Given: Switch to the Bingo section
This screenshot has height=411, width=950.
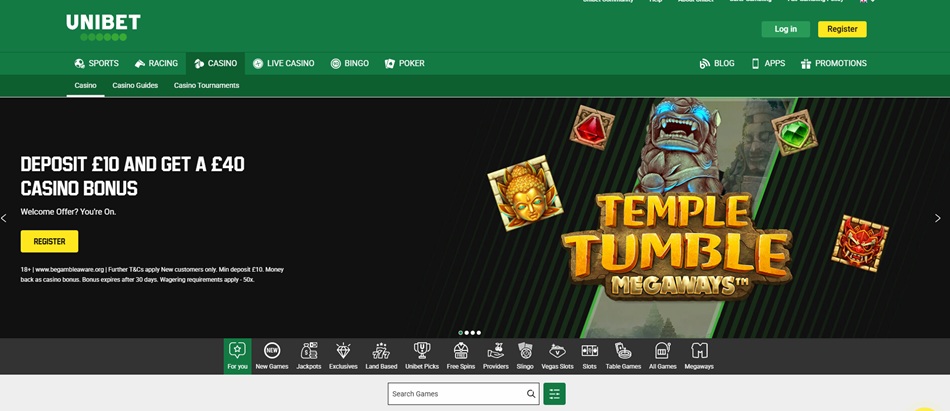Looking at the screenshot, I should 350,63.
